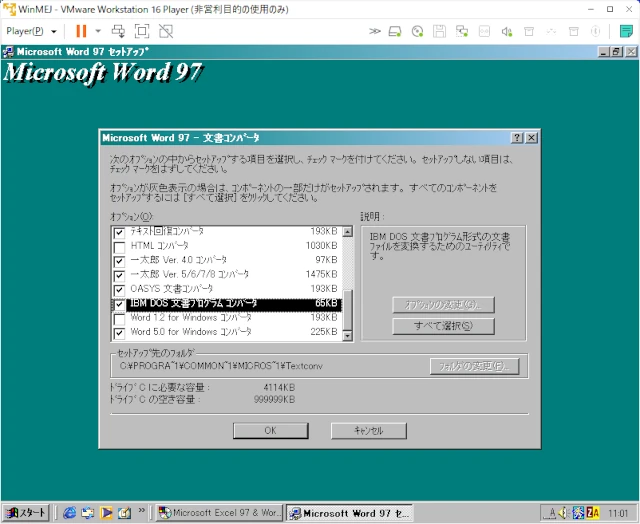Click the すべて選択(S) button
Image resolution: width=640 pixels, height=524 pixels.
click(x=443, y=326)
